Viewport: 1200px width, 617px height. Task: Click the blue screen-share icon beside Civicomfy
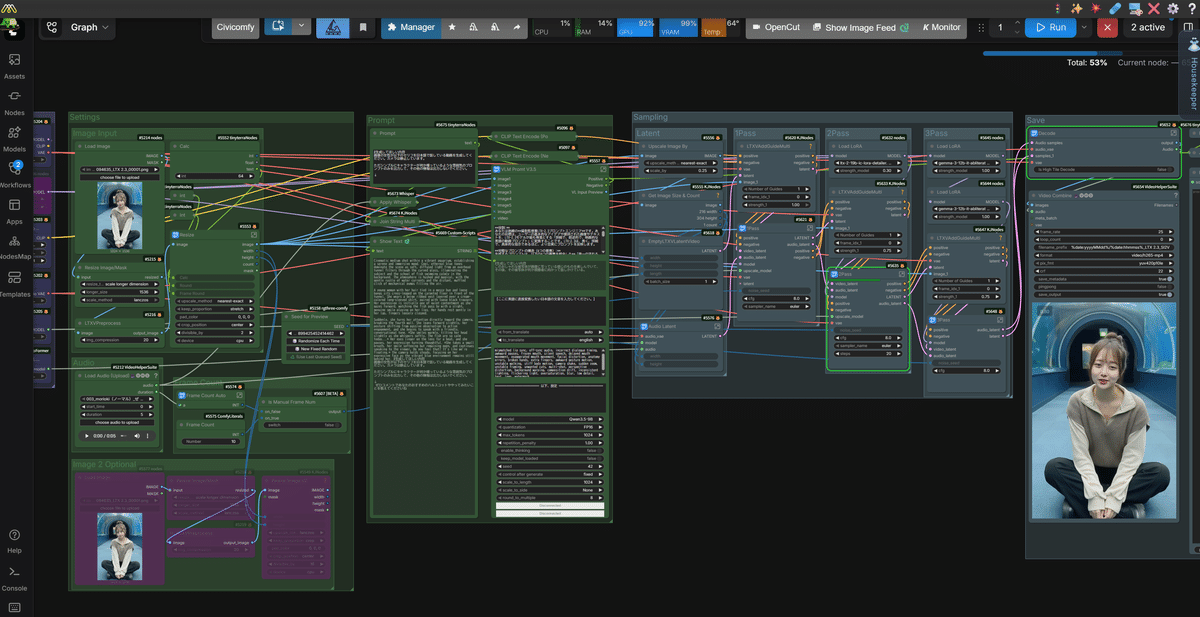point(278,27)
